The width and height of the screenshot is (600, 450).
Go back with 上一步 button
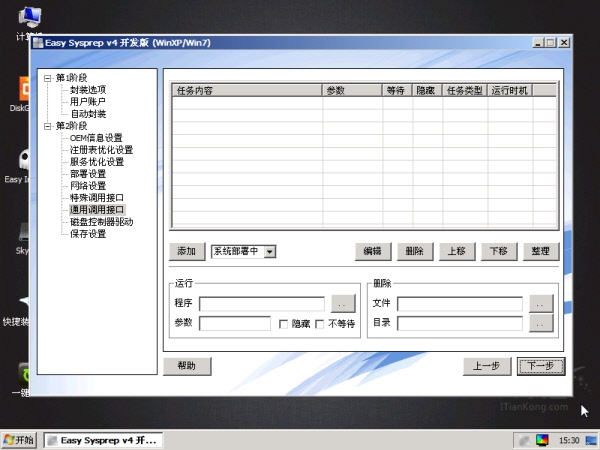[x=487, y=366]
